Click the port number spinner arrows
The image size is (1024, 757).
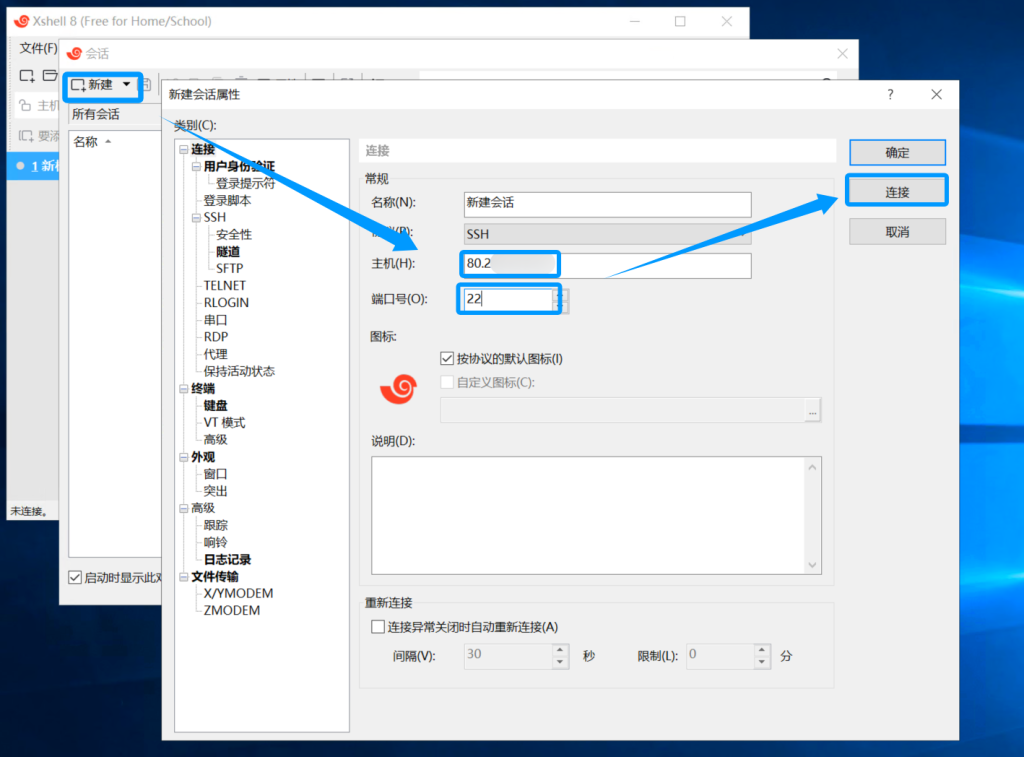tap(562, 300)
